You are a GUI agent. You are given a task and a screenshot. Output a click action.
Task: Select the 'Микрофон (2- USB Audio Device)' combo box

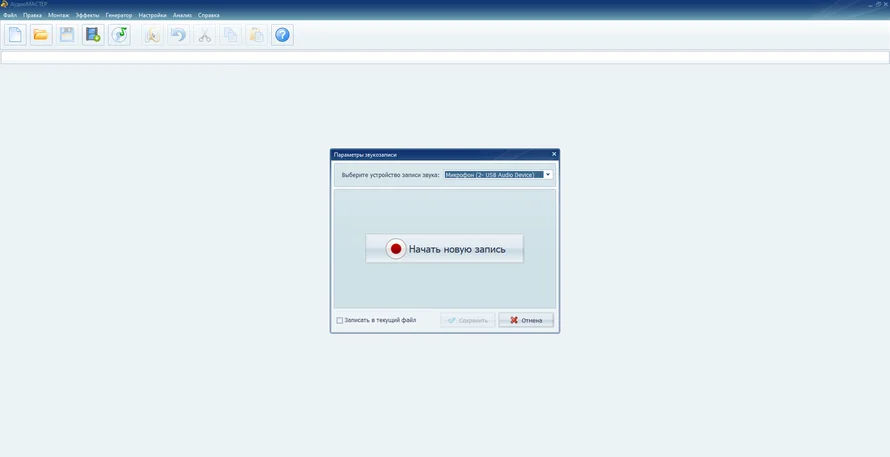point(493,175)
